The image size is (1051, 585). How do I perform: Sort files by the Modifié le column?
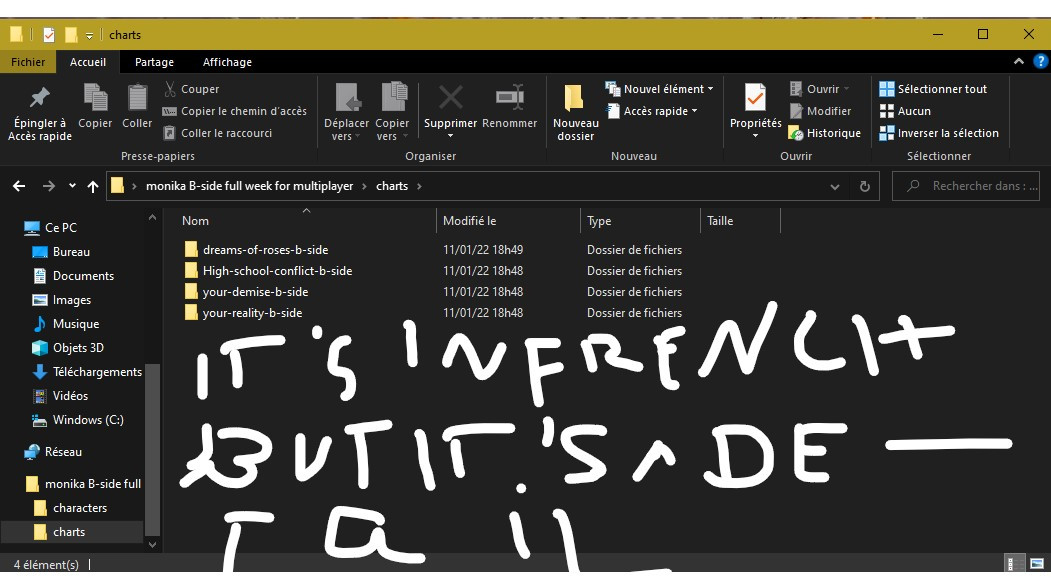point(470,221)
